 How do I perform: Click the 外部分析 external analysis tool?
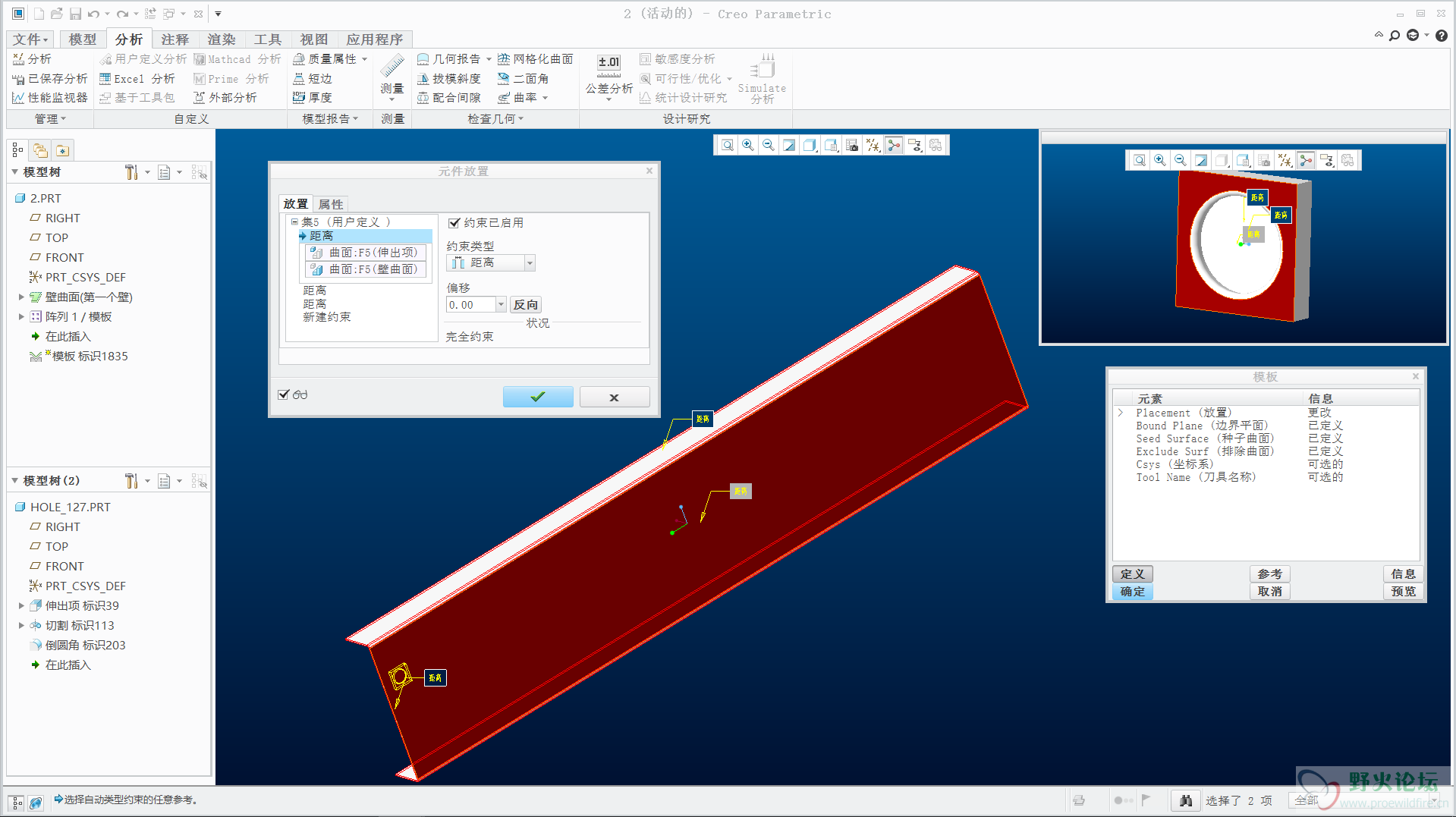225,97
